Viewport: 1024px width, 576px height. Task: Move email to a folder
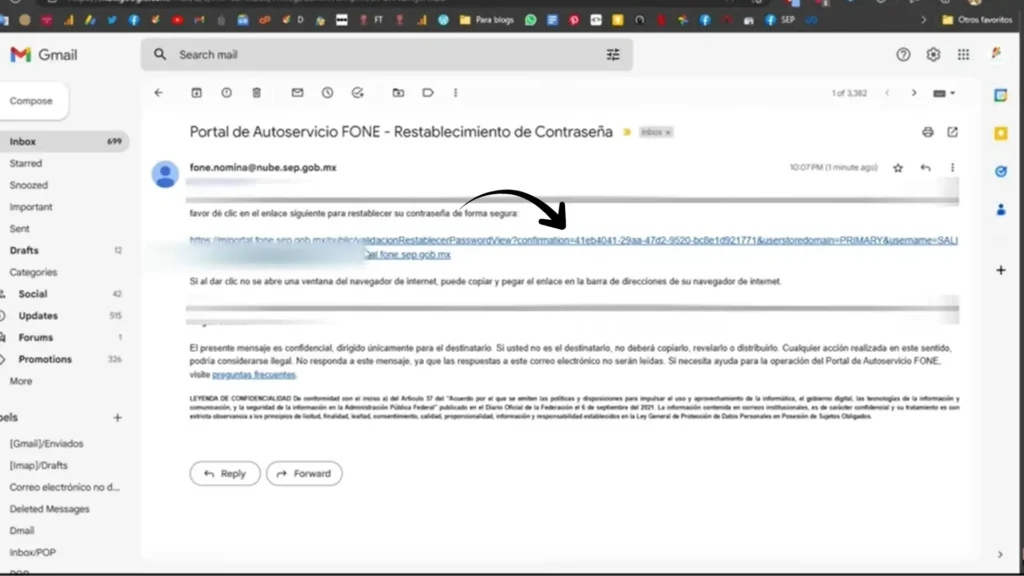[x=398, y=93]
